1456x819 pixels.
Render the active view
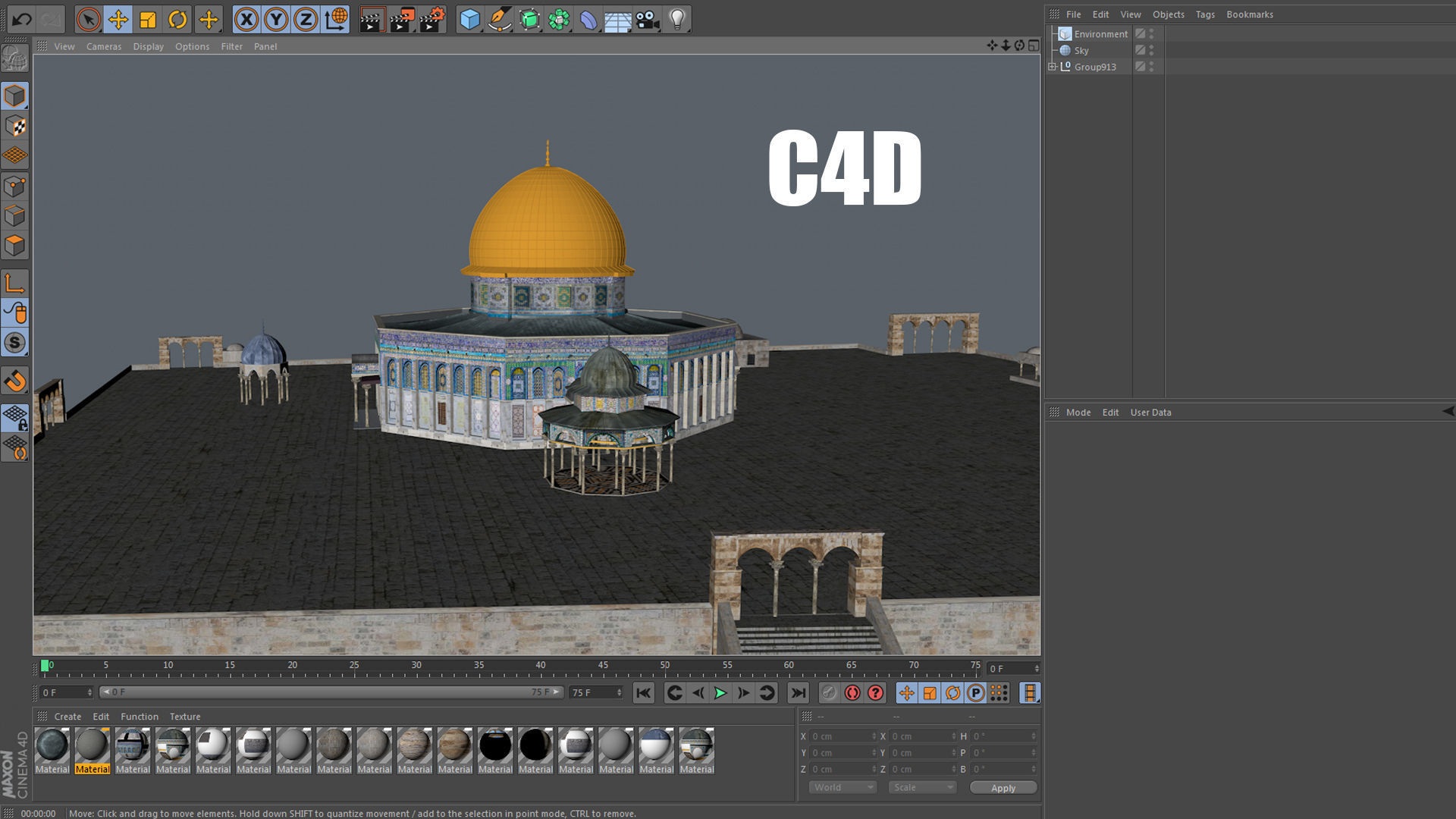tap(372, 19)
